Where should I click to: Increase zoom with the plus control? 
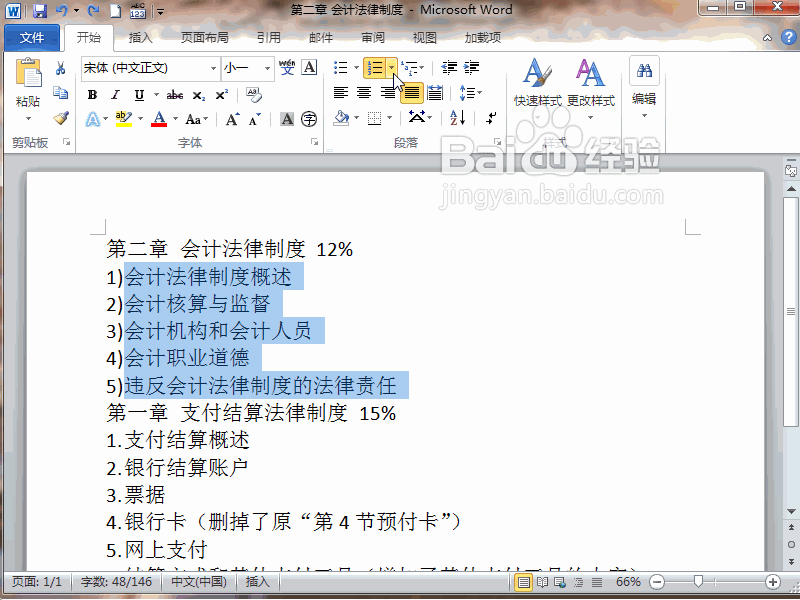point(772,581)
